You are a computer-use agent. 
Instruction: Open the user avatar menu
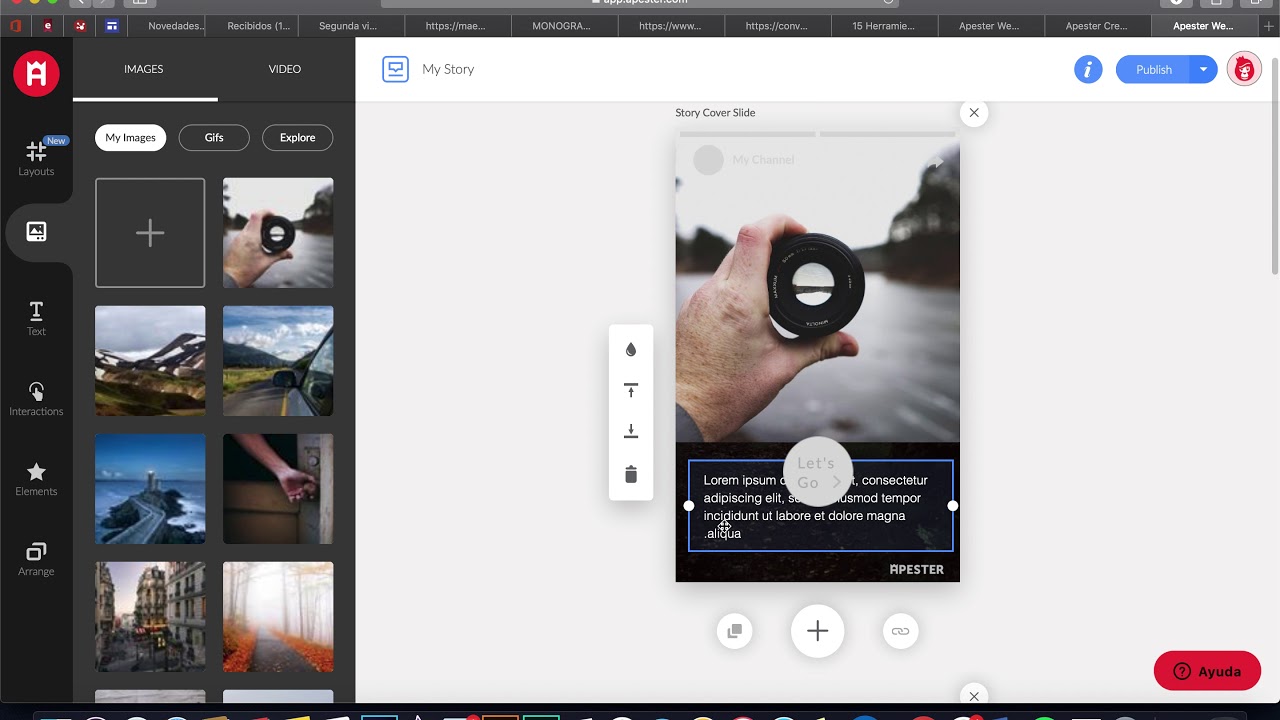coord(1244,69)
